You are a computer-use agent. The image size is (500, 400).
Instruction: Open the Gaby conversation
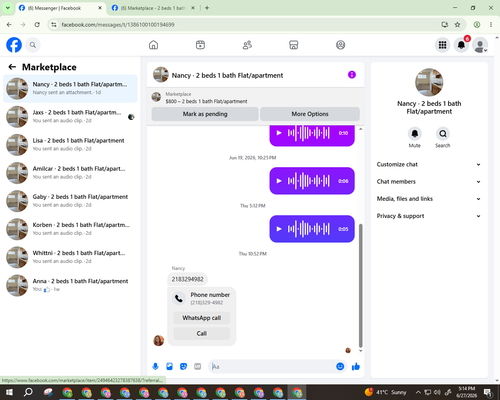(x=70, y=201)
